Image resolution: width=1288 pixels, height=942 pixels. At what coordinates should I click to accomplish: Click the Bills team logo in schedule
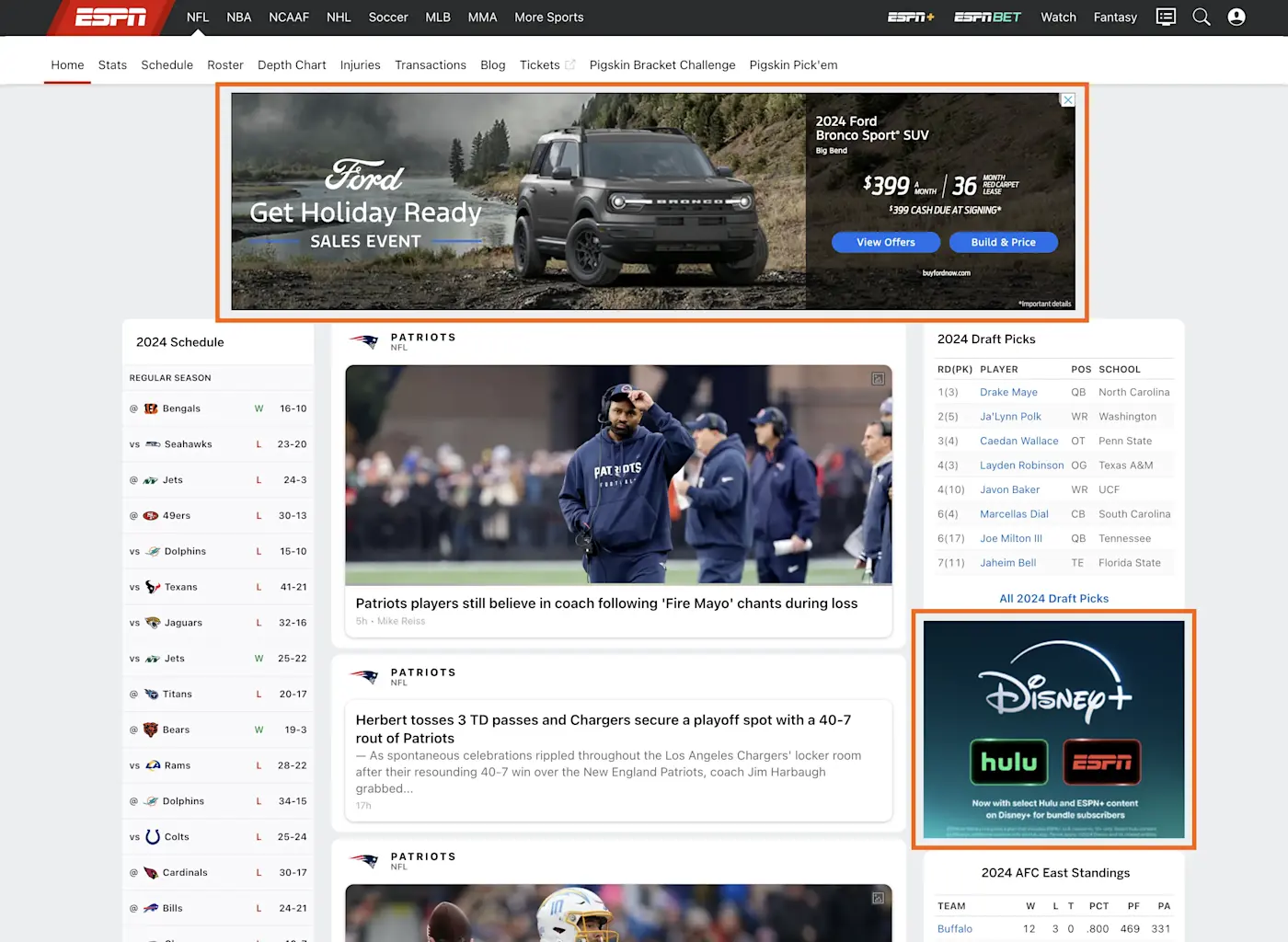point(151,909)
